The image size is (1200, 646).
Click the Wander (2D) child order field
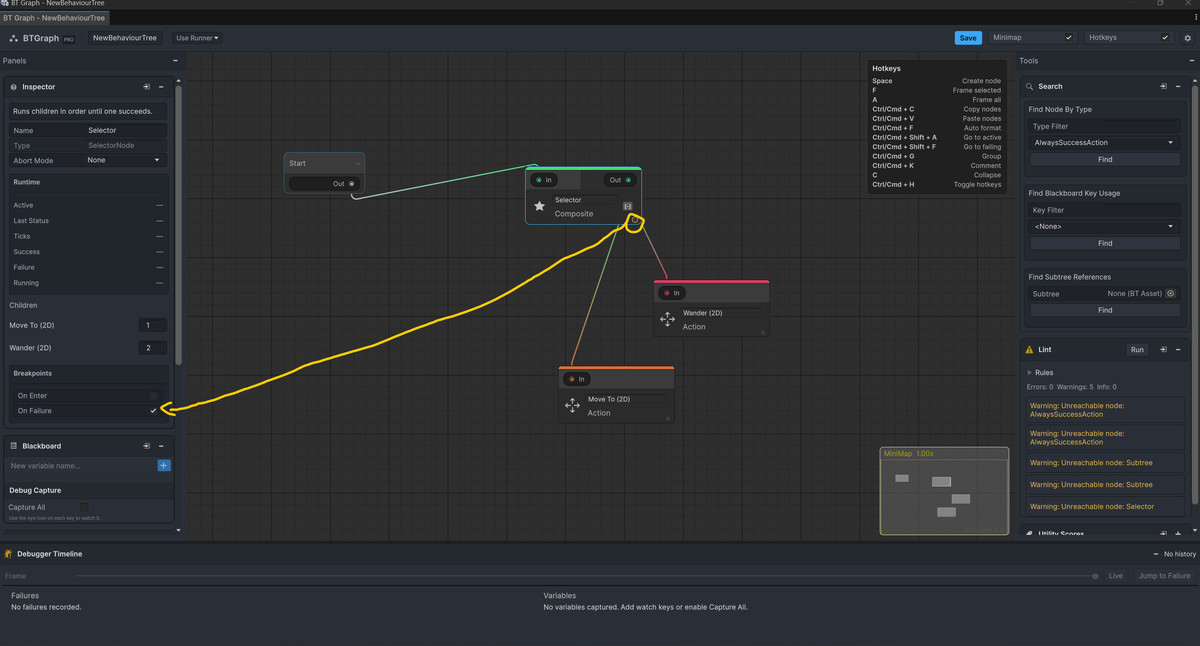[x=153, y=348]
